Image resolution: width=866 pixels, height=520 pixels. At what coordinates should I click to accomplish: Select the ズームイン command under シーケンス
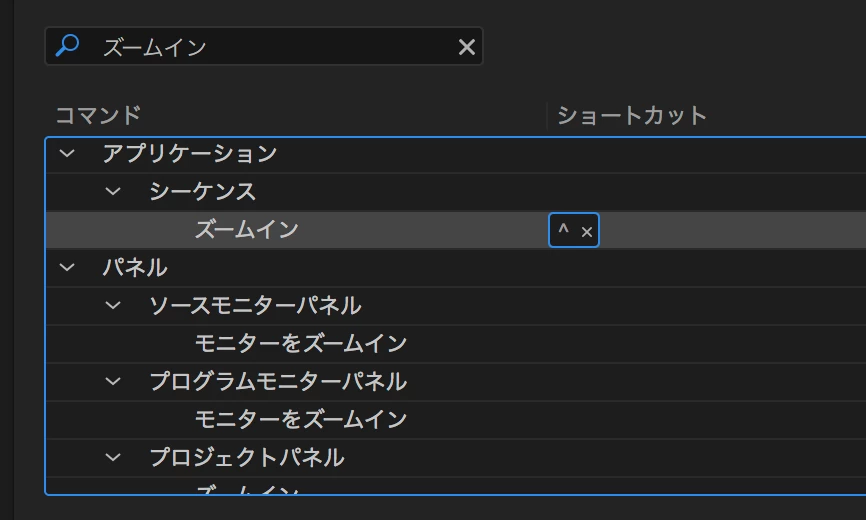246,230
